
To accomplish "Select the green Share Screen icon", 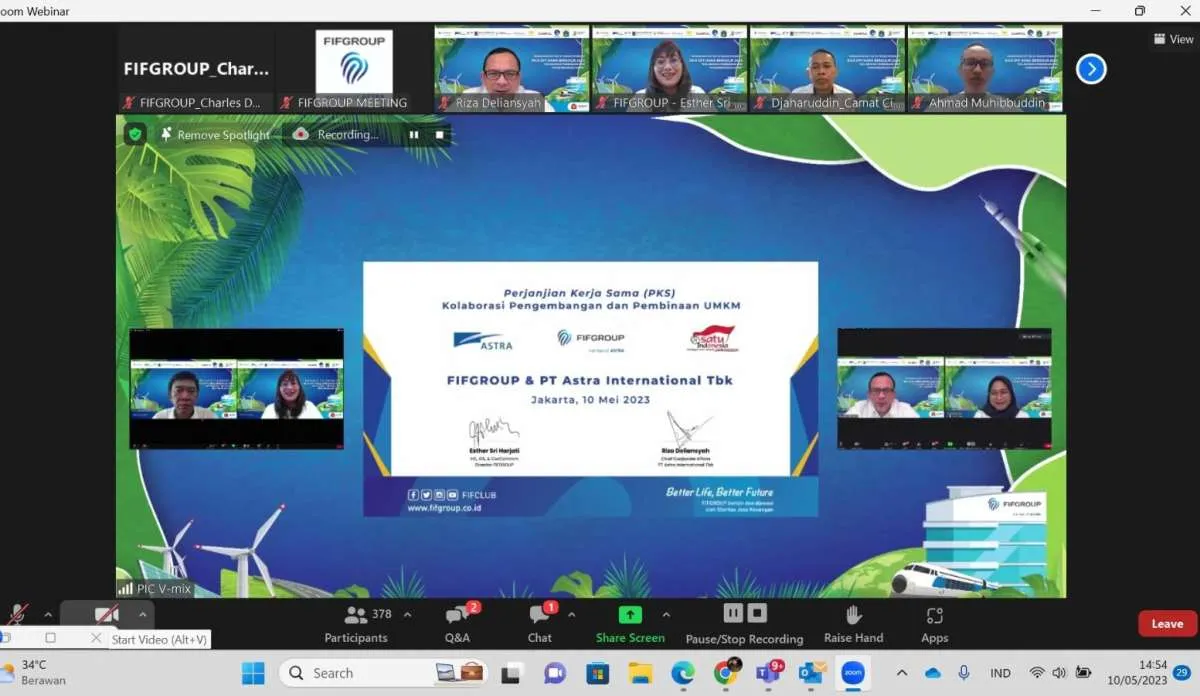I will tap(629, 614).
